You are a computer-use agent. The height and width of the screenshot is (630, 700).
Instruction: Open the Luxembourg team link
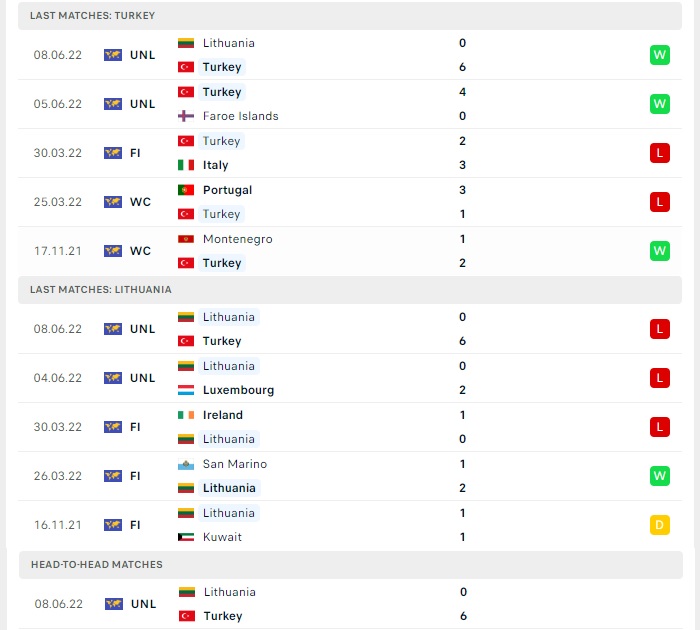pyautogui.click(x=238, y=390)
